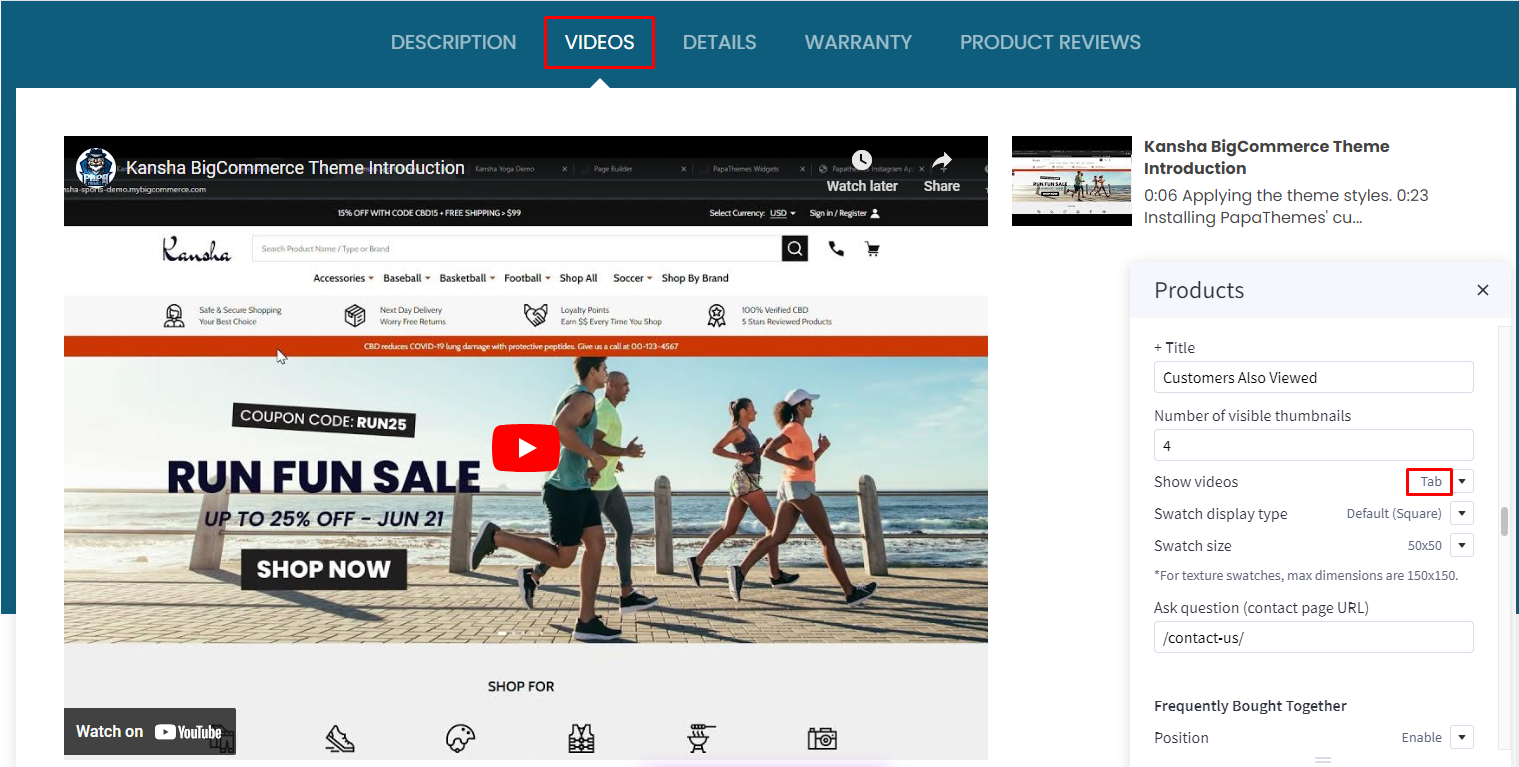Edit the Customers Also Viewed title field
The width and height of the screenshot is (1519, 767).
click(1313, 377)
